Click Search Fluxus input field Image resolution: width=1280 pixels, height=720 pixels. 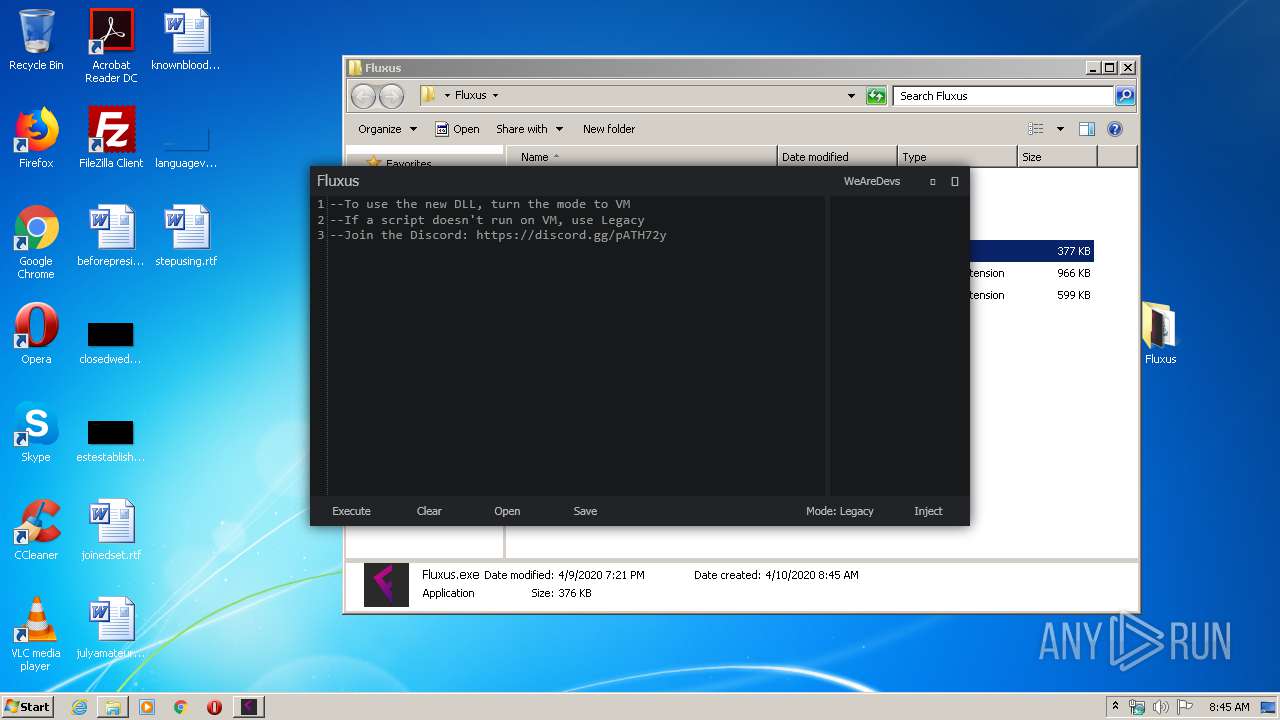tap(1003, 96)
